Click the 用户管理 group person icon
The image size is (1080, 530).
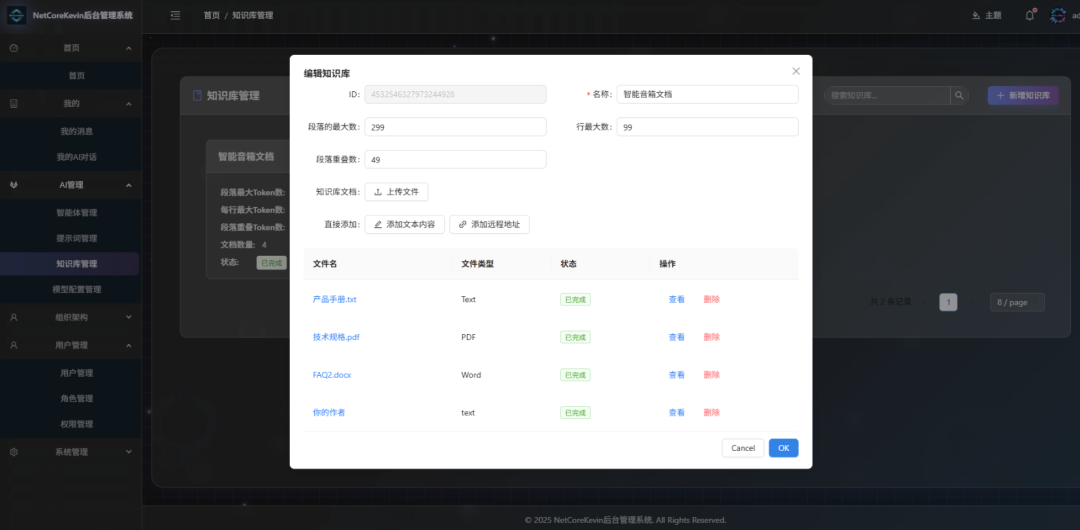point(14,345)
